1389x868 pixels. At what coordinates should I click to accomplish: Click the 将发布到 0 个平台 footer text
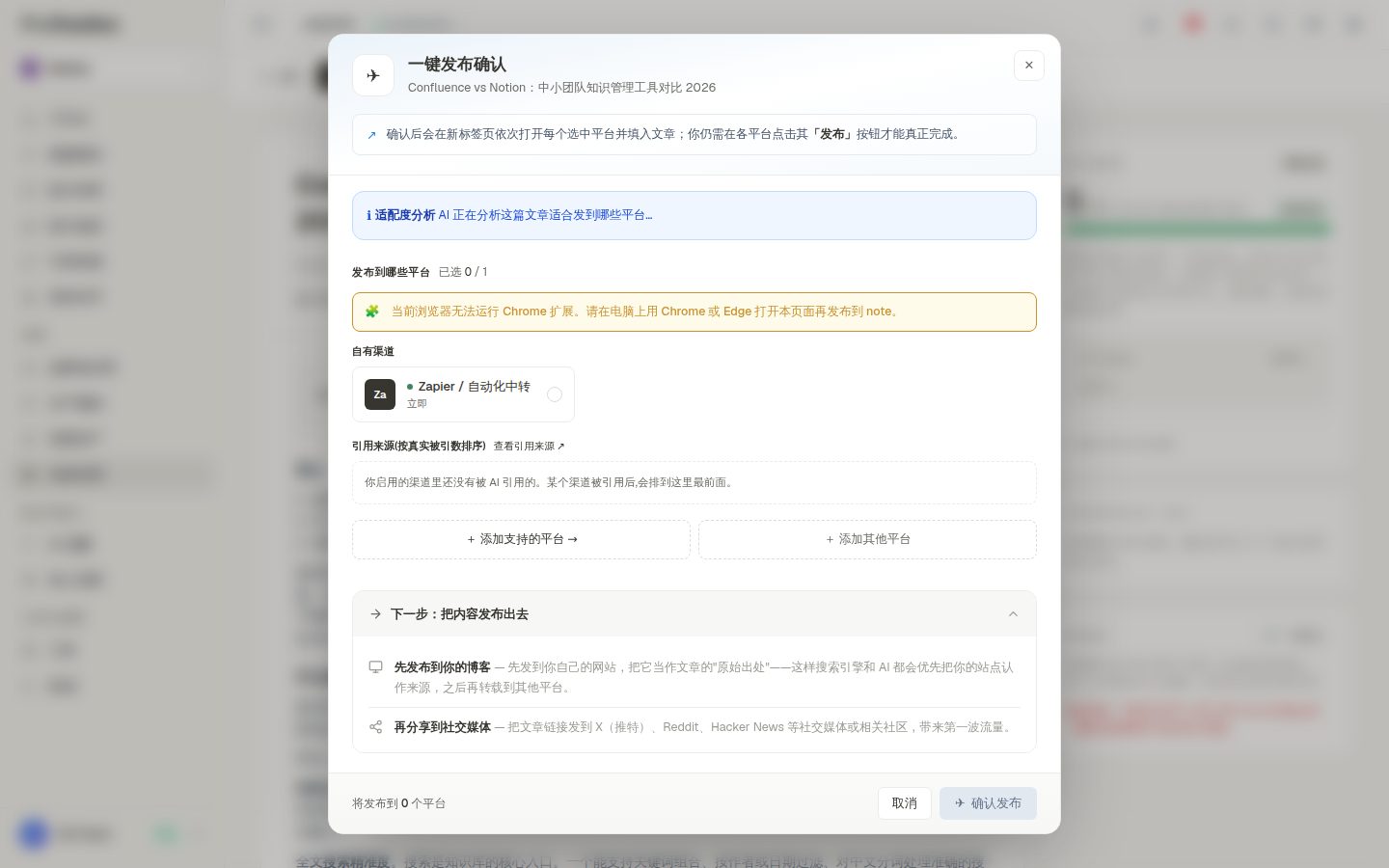pyautogui.click(x=398, y=803)
